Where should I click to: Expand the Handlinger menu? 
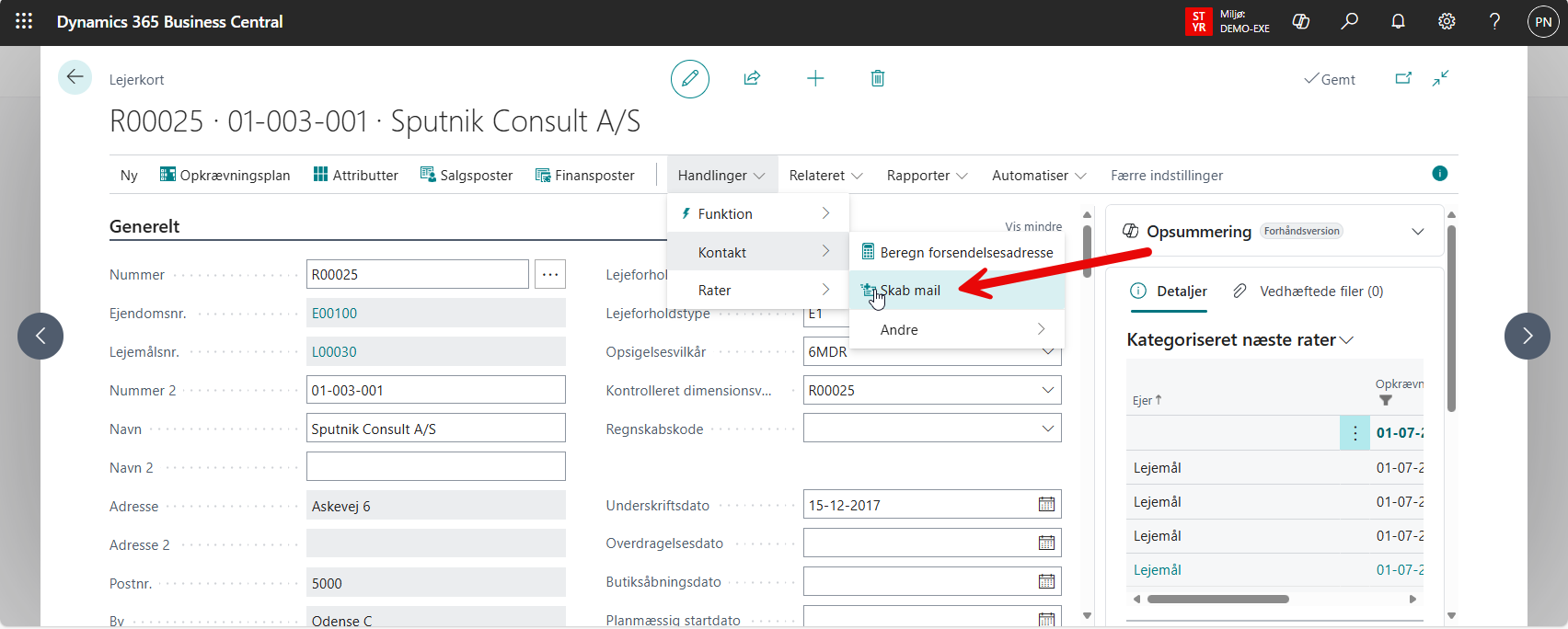point(721,175)
